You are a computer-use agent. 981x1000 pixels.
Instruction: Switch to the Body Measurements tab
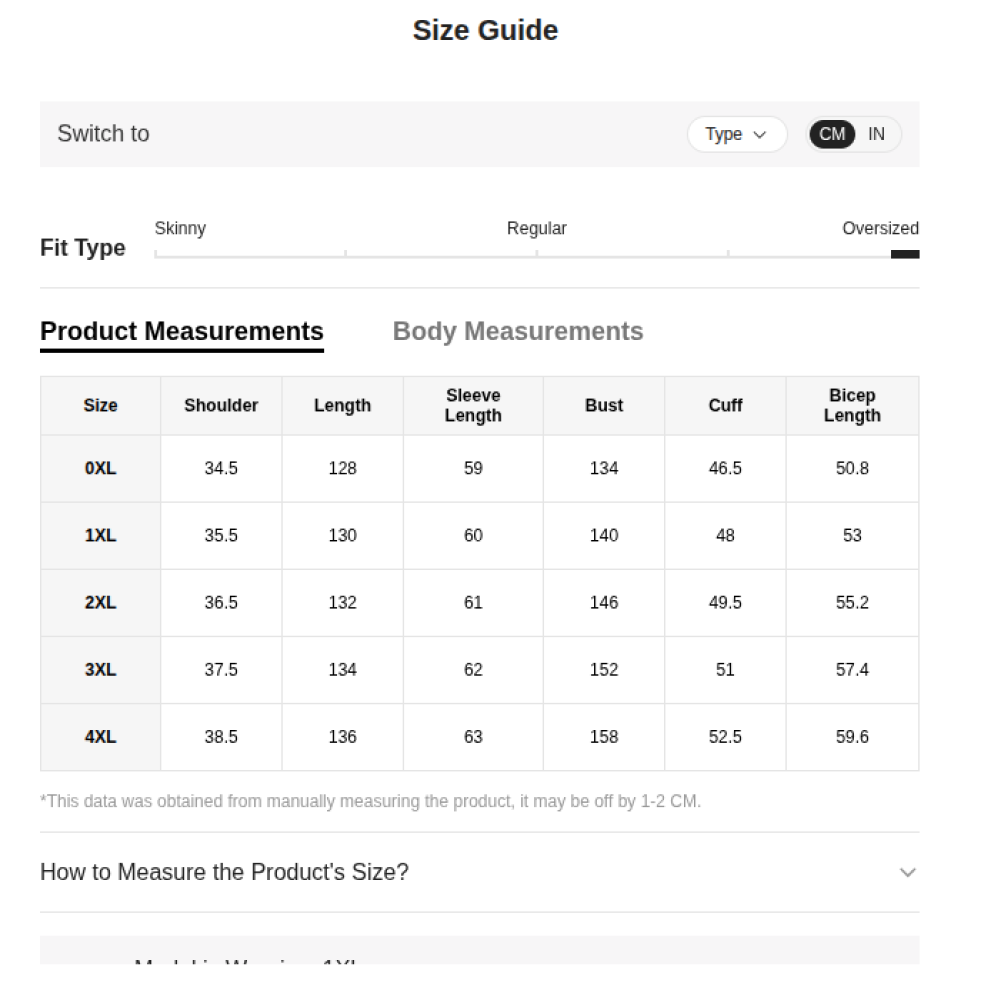tap(518, 331)
